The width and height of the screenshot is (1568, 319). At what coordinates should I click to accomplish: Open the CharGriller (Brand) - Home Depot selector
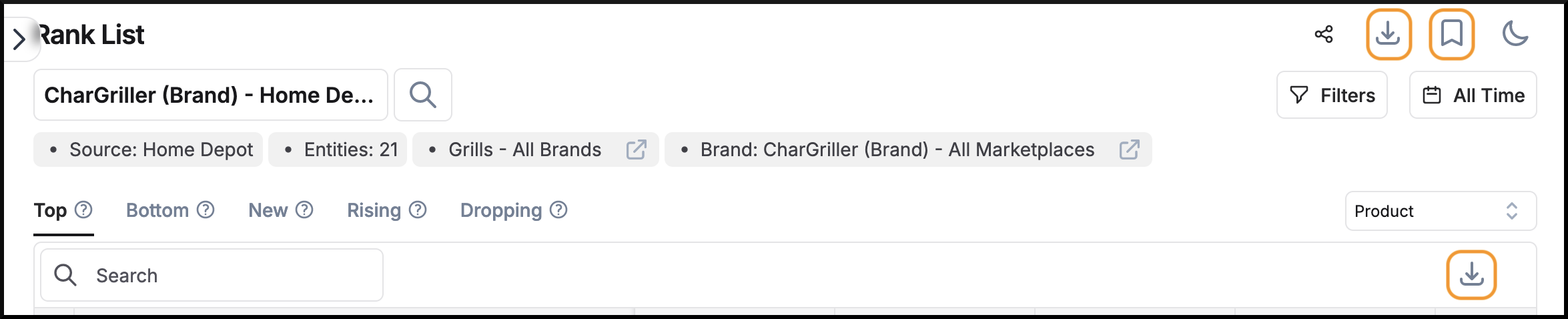tap(210, 95)
